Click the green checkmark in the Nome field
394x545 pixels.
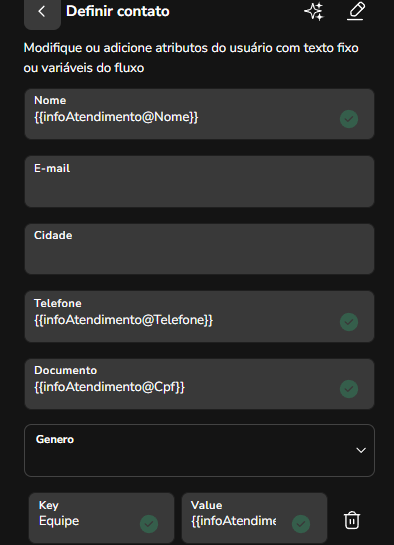[349, 119]
